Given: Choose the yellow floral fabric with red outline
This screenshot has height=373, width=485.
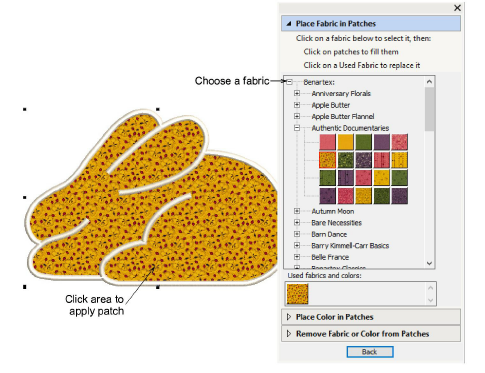Looking at the screenshot, I should tap(327, 160).
